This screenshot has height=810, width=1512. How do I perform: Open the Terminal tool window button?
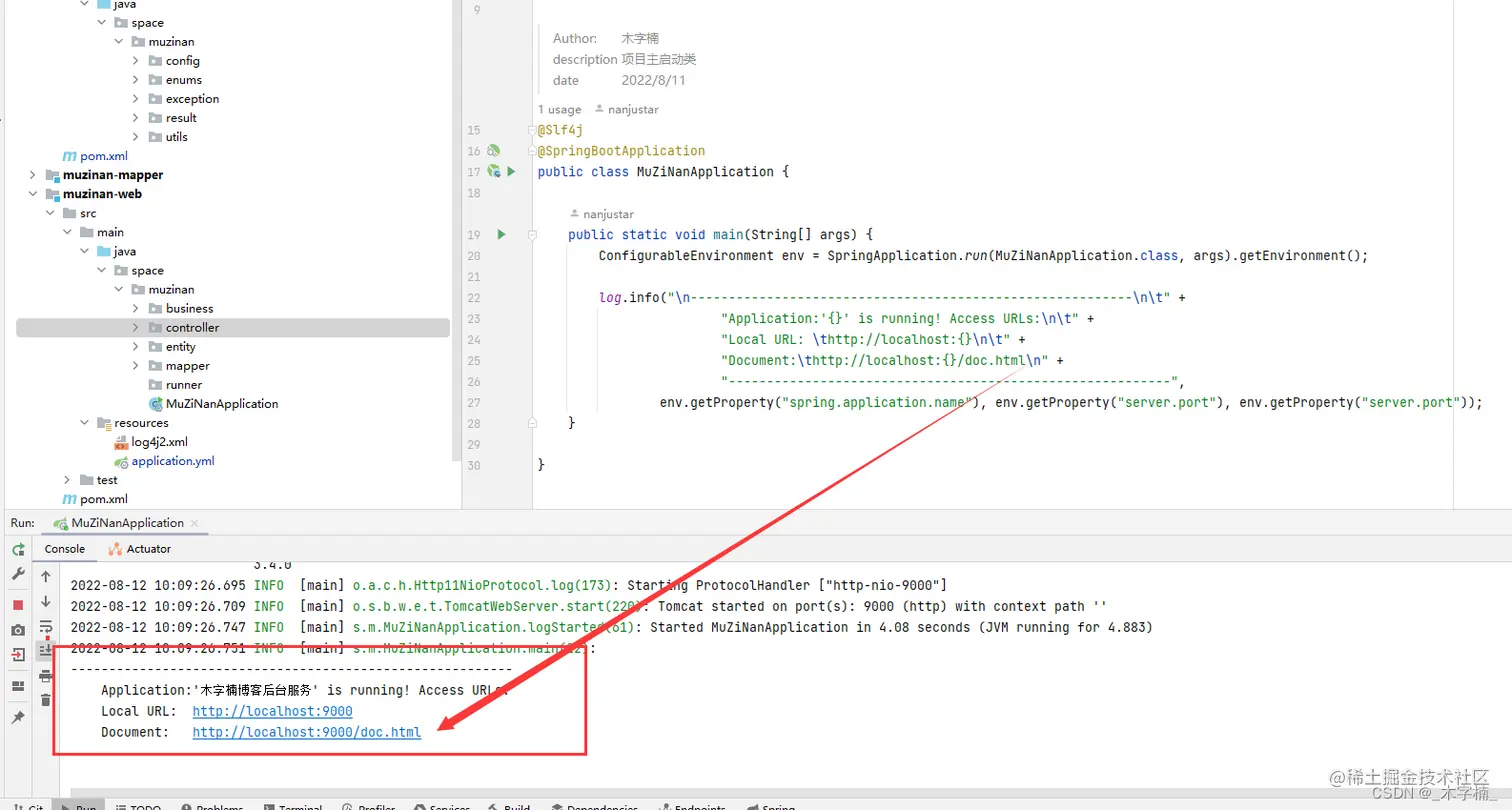coord(292,806)
